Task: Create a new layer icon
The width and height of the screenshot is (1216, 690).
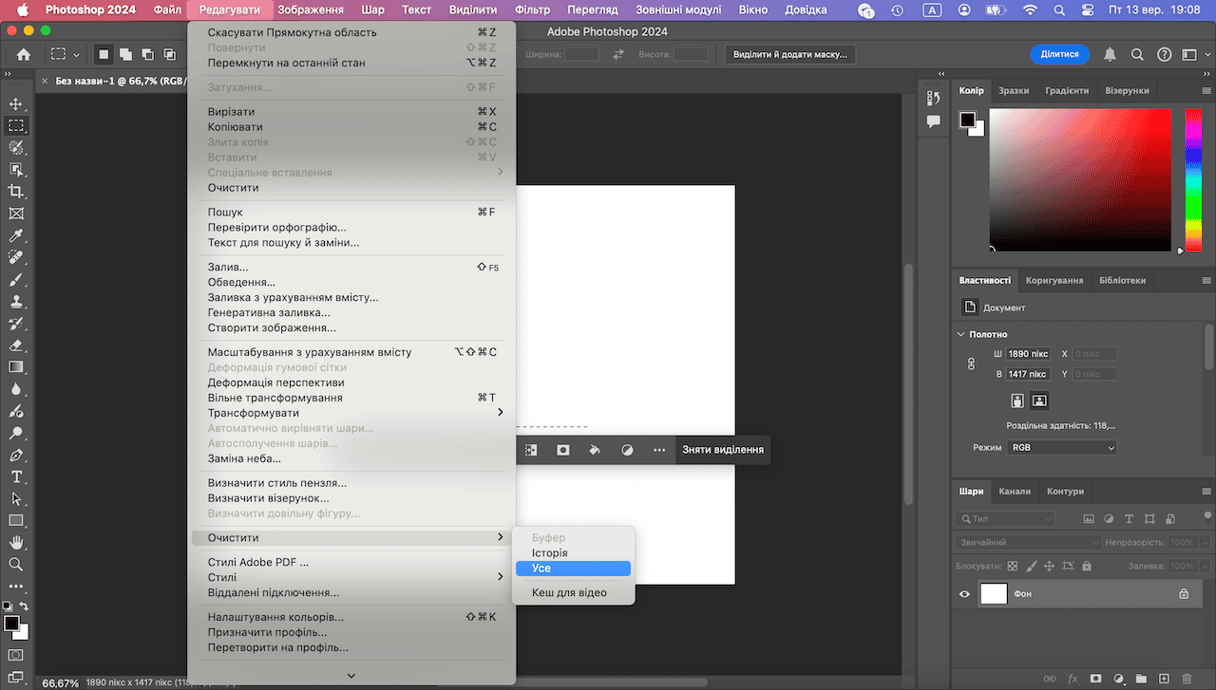Action: [x=1164, y=679]
